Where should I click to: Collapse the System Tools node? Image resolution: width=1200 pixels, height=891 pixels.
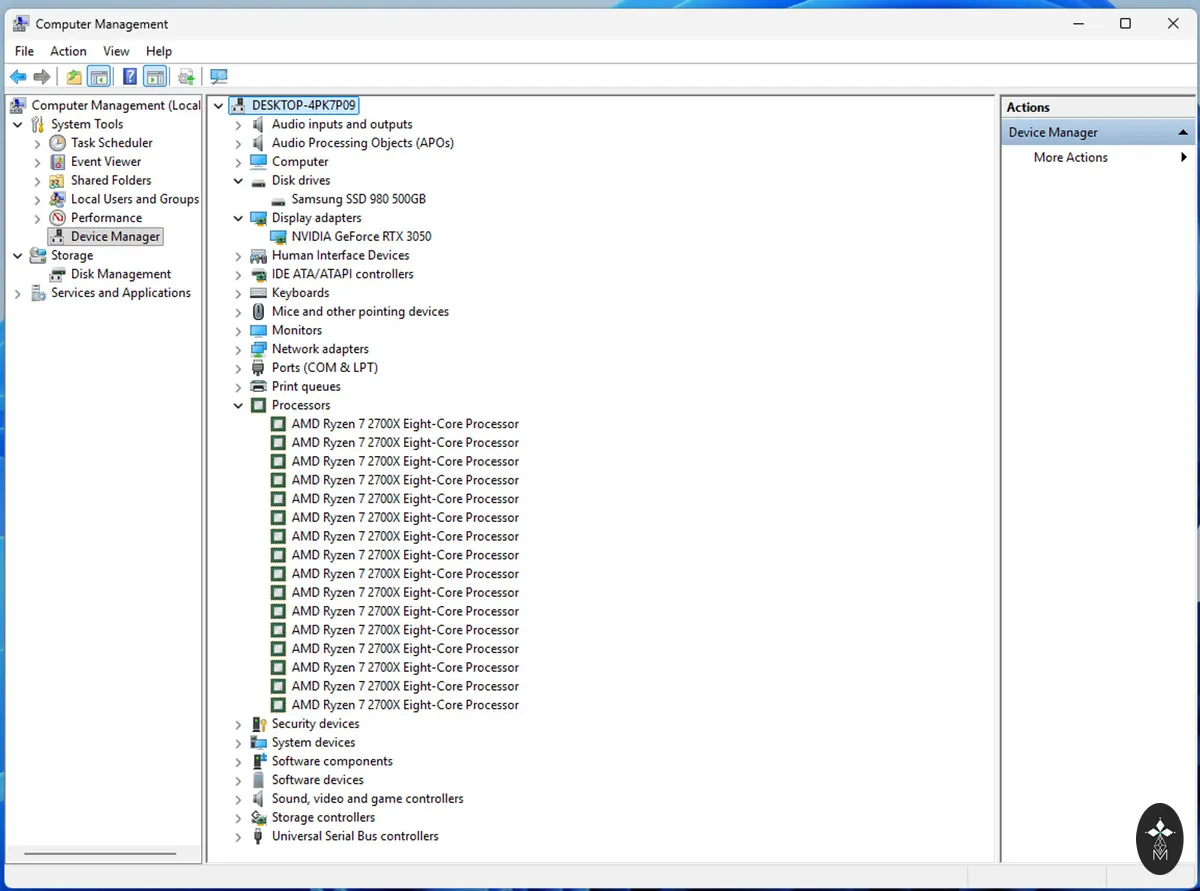click(x=18, y=125)
